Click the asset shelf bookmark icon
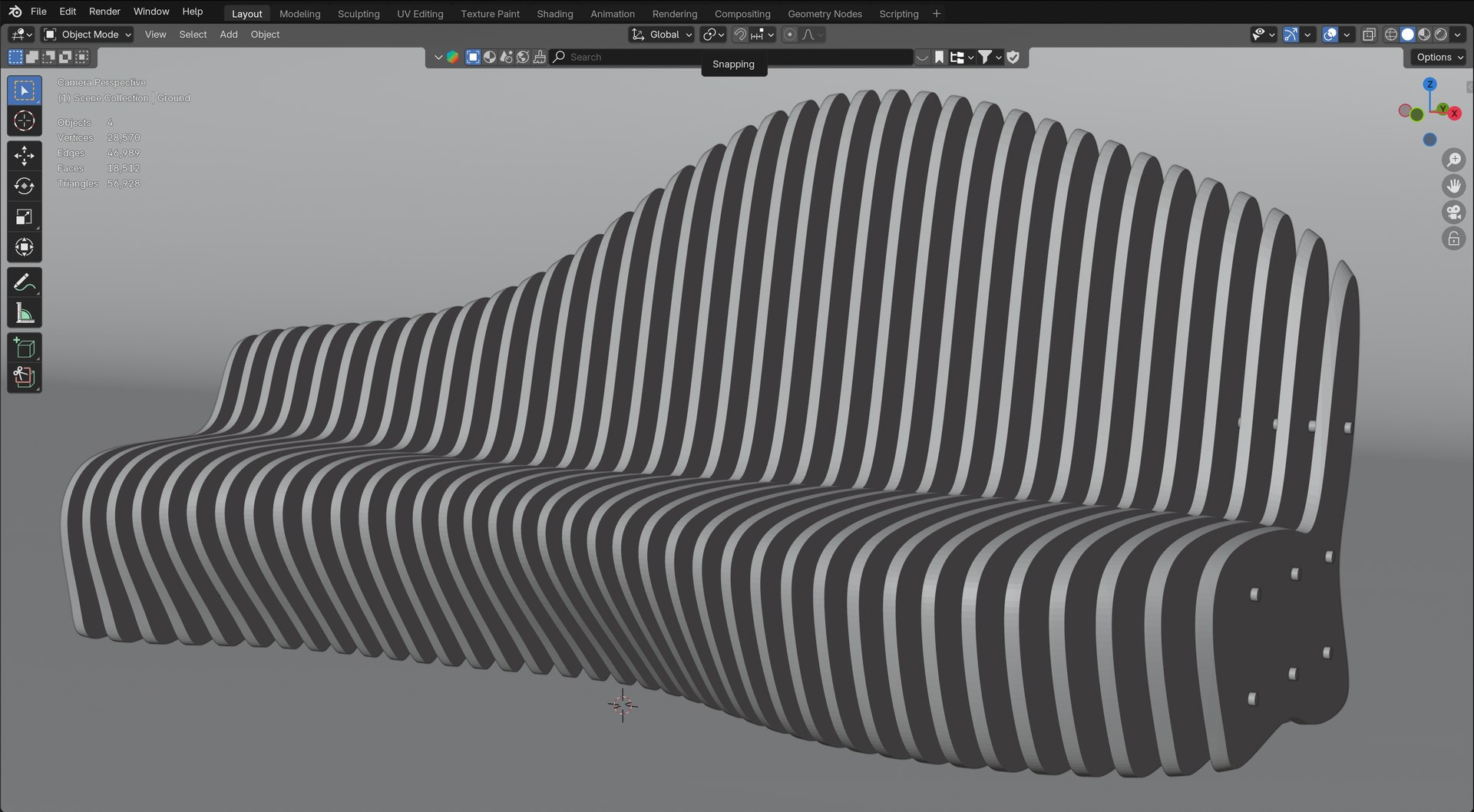 point(939,57)
